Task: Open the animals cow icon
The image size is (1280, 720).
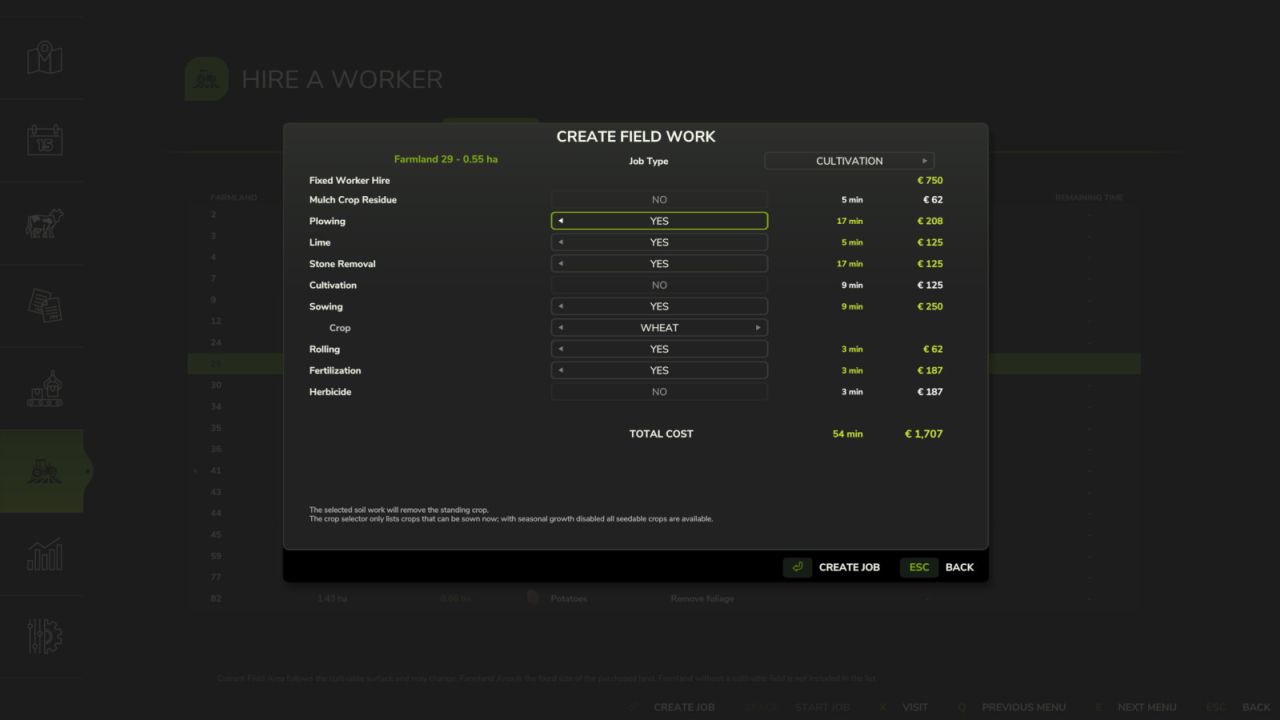Action: click(44, 223)
